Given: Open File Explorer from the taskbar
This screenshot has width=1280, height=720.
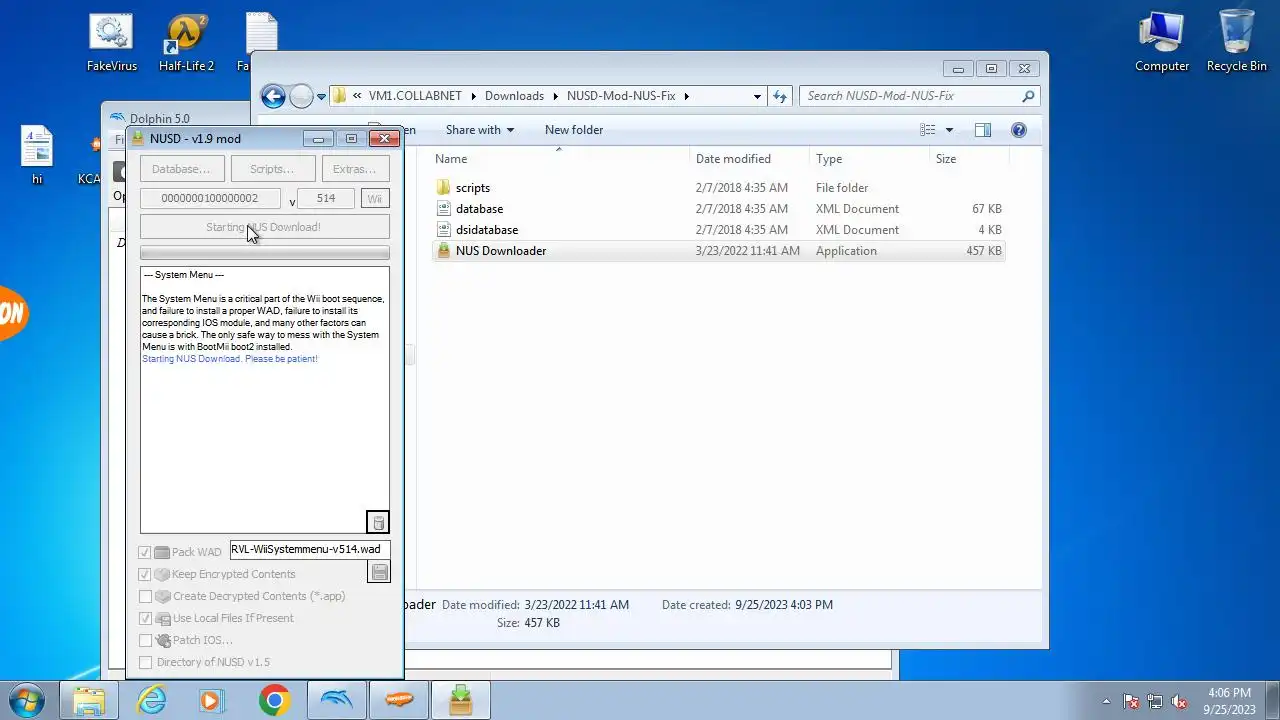Looking at the screenshot, I should pyautogui.click(x=89, y=700).
